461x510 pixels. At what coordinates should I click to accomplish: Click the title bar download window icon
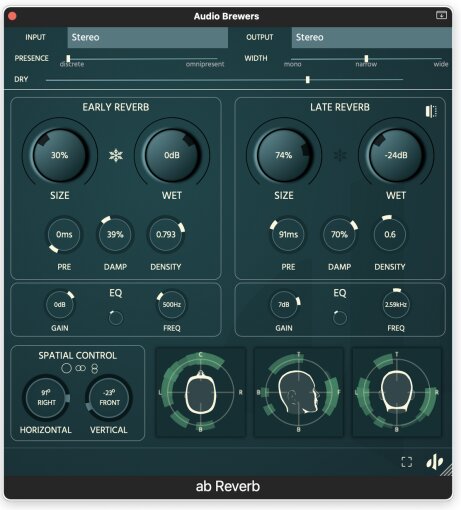[441, 15]
